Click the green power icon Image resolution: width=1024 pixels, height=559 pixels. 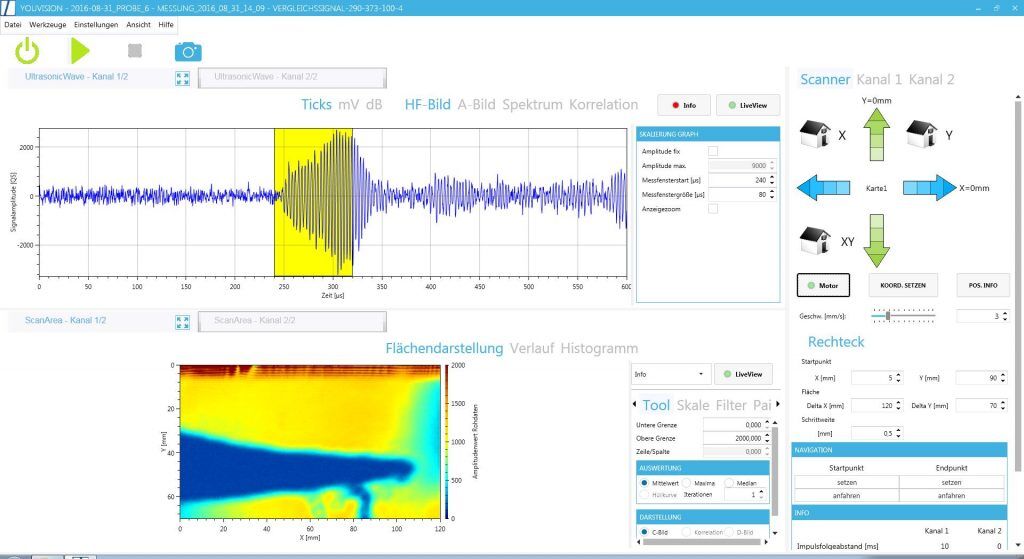27,51
